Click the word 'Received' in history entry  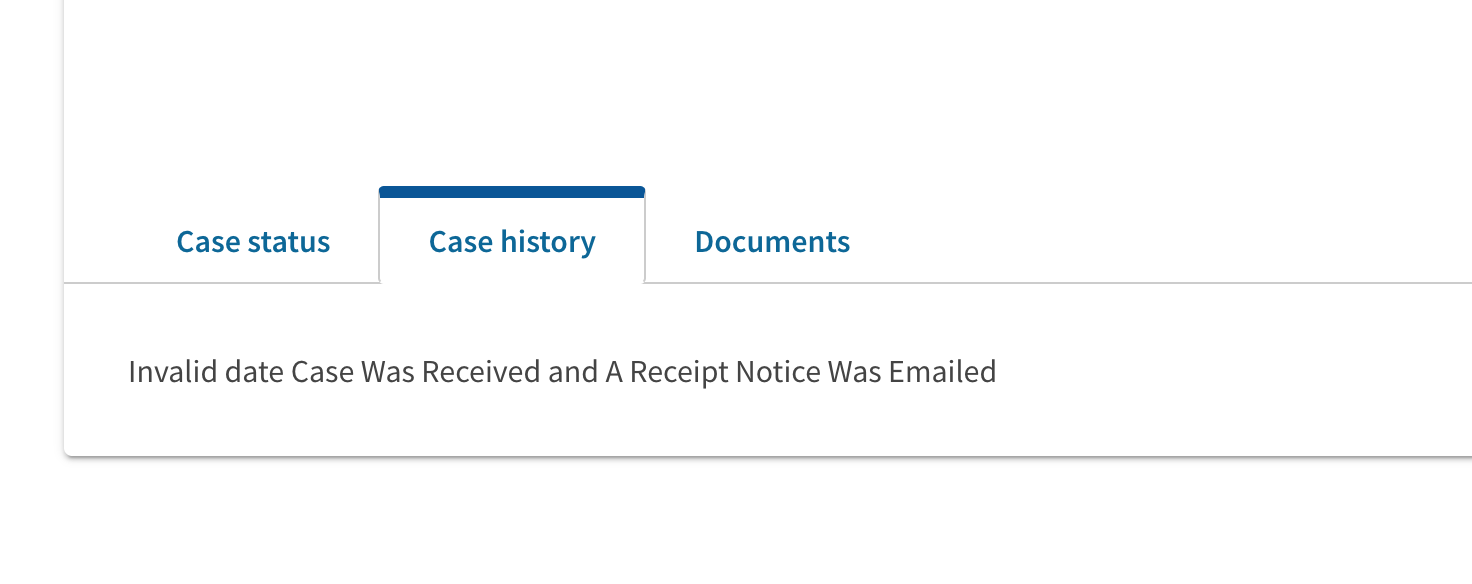point(481,372)
